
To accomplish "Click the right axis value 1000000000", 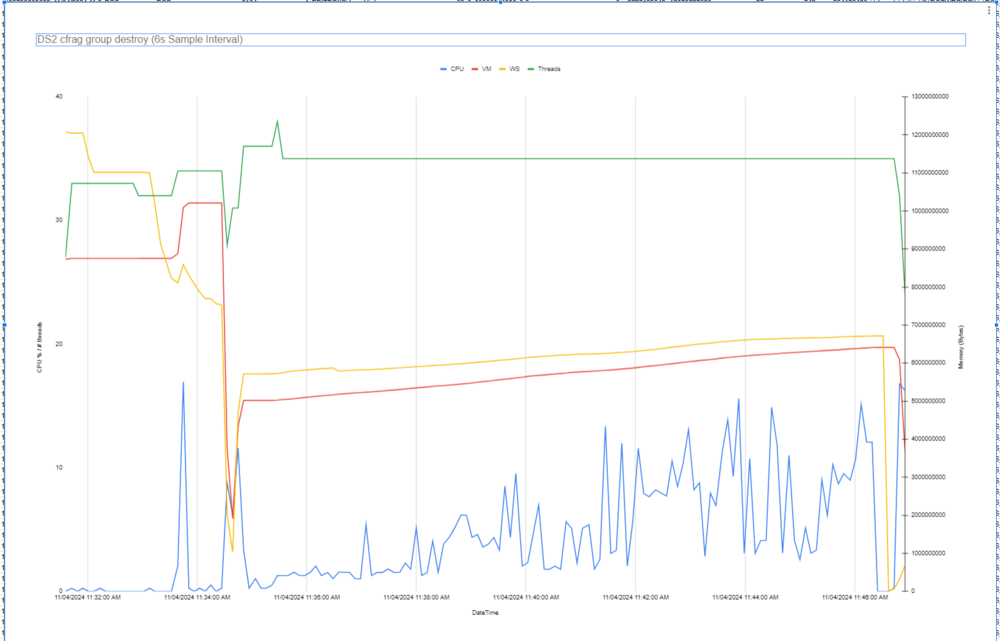I will click(929, 553).
